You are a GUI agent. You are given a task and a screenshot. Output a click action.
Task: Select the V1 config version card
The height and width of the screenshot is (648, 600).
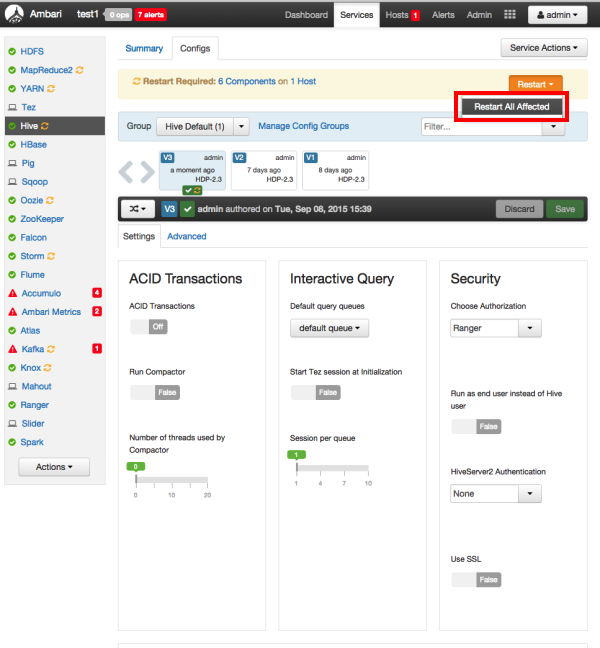click(335, 170)
